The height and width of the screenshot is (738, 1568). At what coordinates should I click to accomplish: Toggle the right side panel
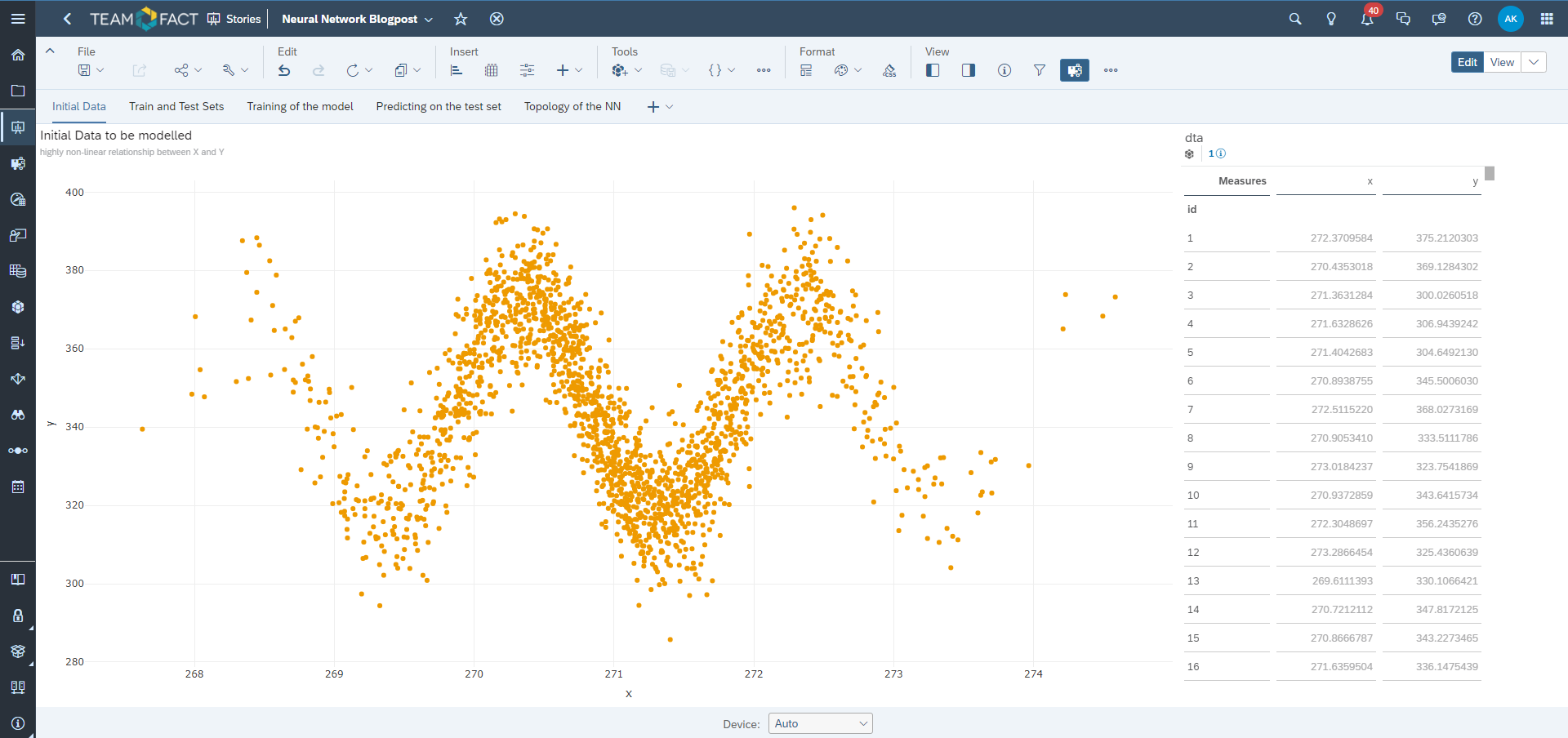click(x=968, y=71)
